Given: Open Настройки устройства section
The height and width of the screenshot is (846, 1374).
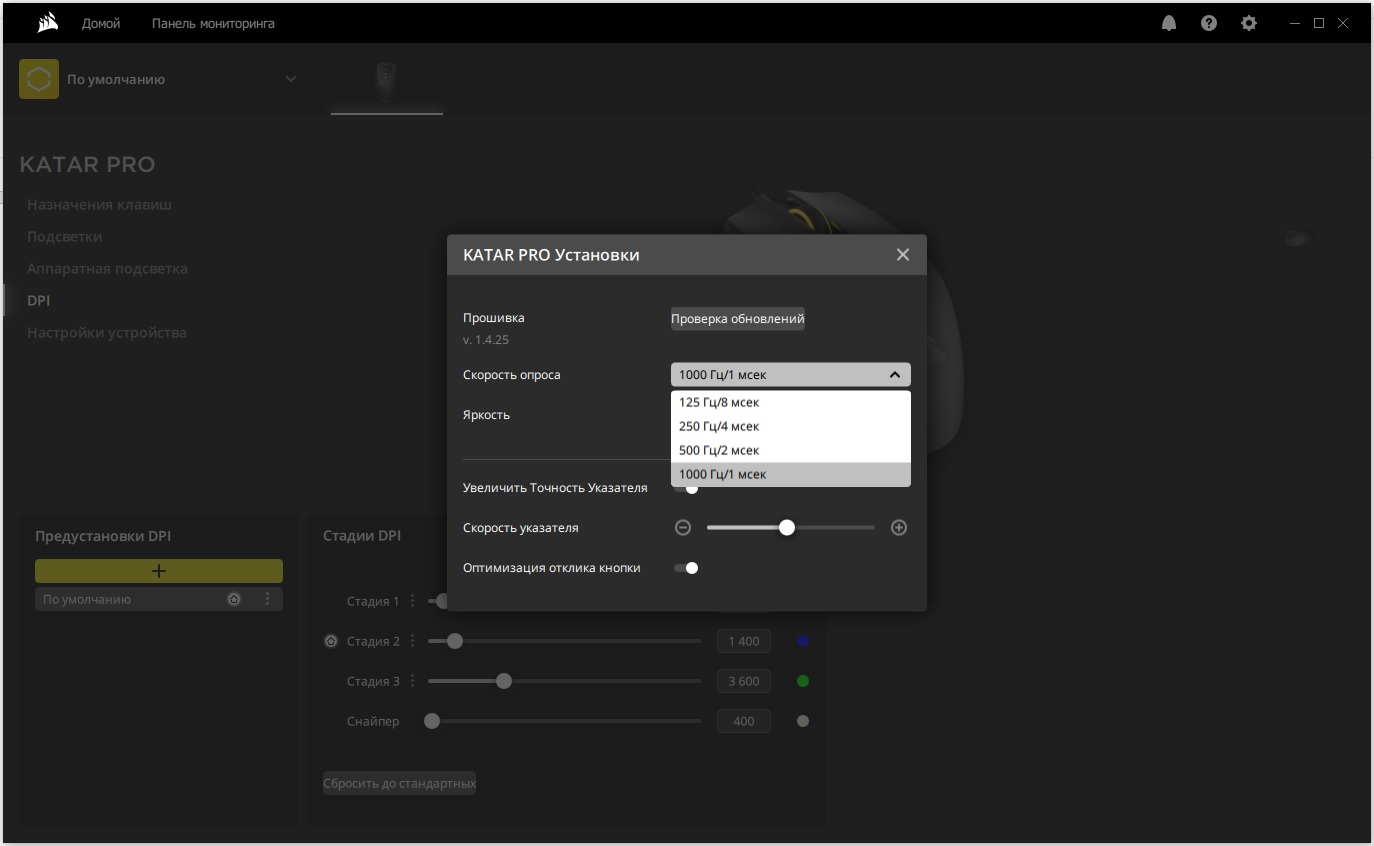Looking at the screenshot, I should [107, 333].
